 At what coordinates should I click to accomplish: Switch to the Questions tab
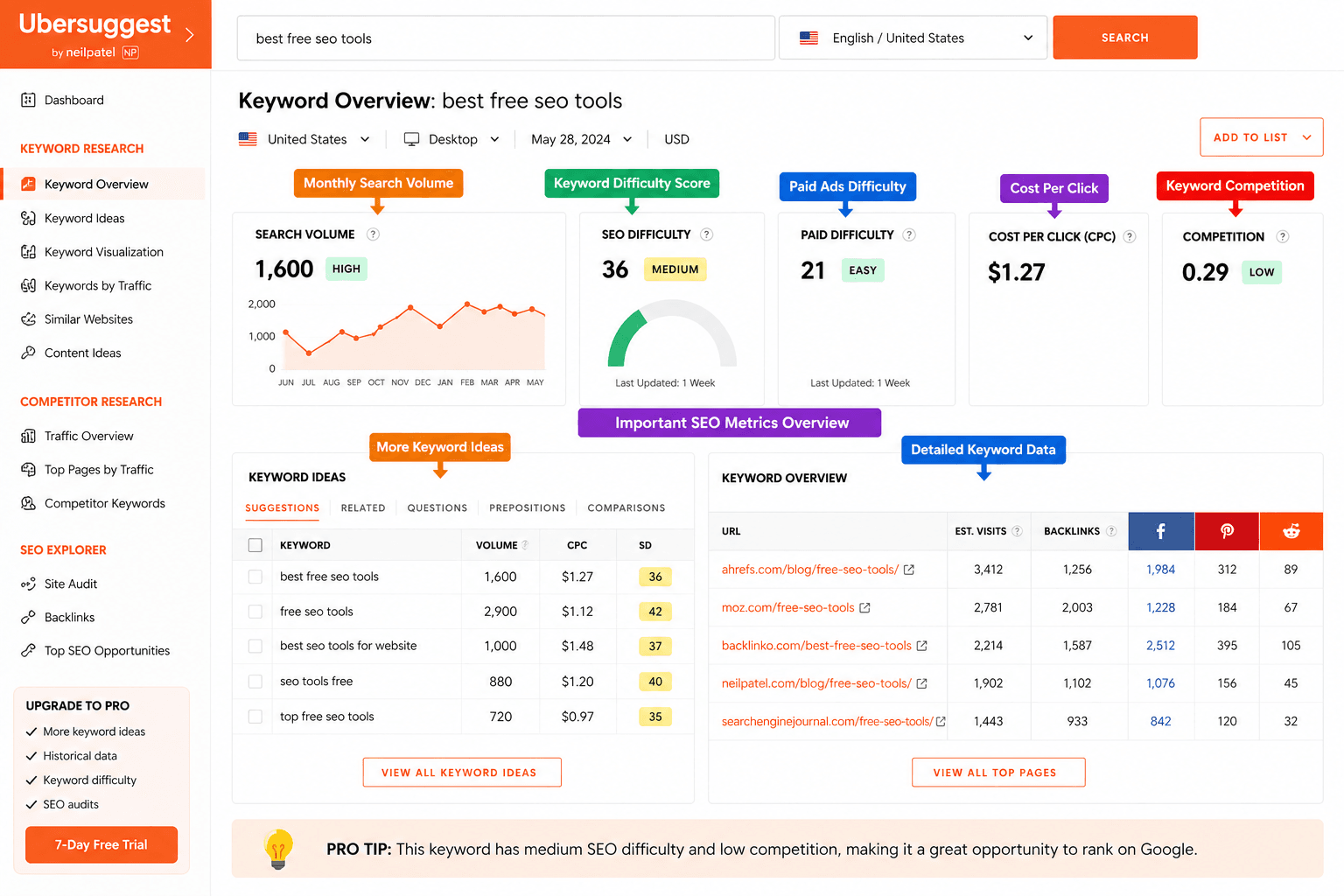coord(437,507)
